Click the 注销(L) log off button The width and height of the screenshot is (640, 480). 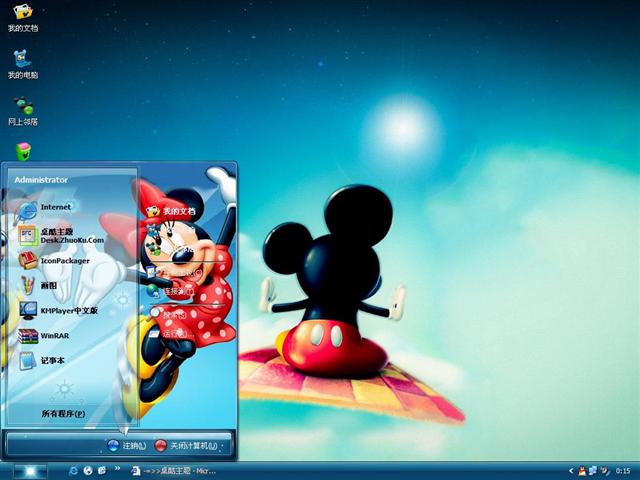point(126,445)
